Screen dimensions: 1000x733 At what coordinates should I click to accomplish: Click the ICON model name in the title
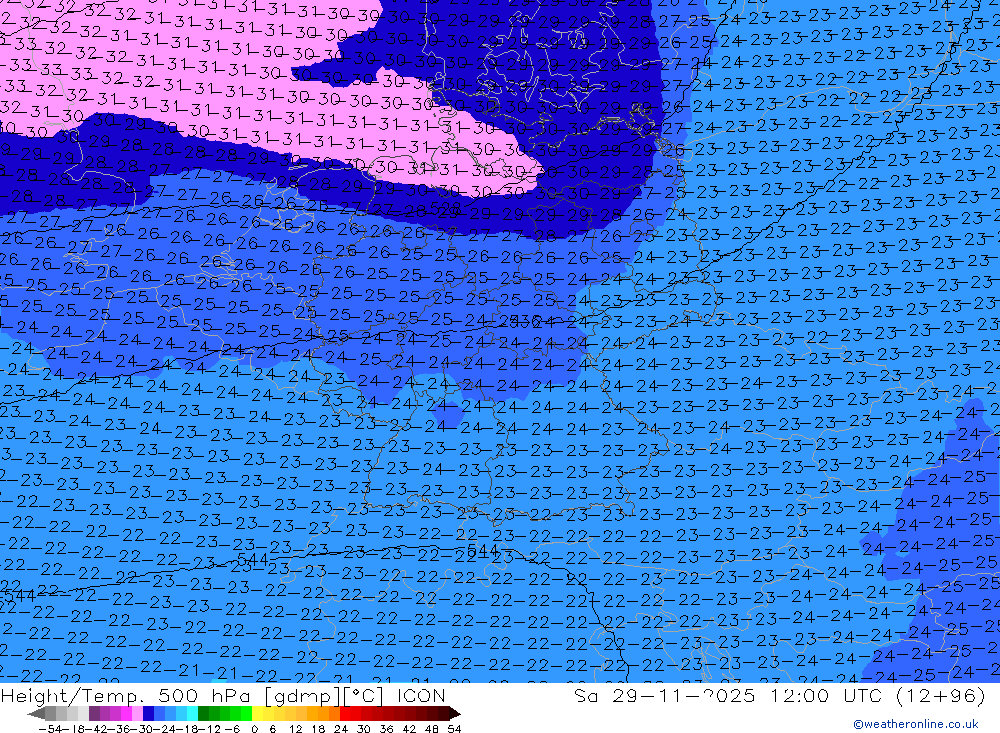coord(420,695)
